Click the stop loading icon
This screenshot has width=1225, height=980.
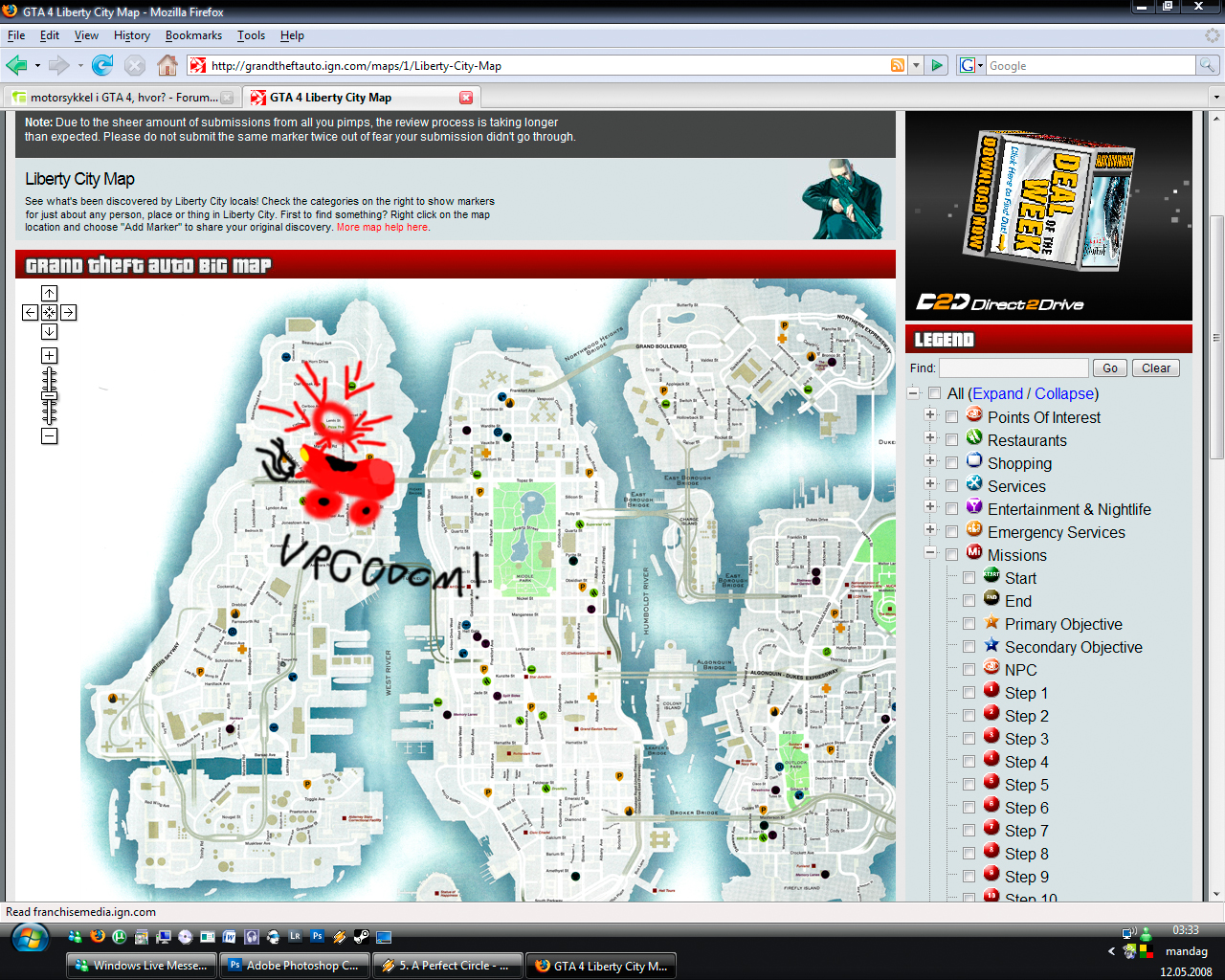(x=135, y=65)
